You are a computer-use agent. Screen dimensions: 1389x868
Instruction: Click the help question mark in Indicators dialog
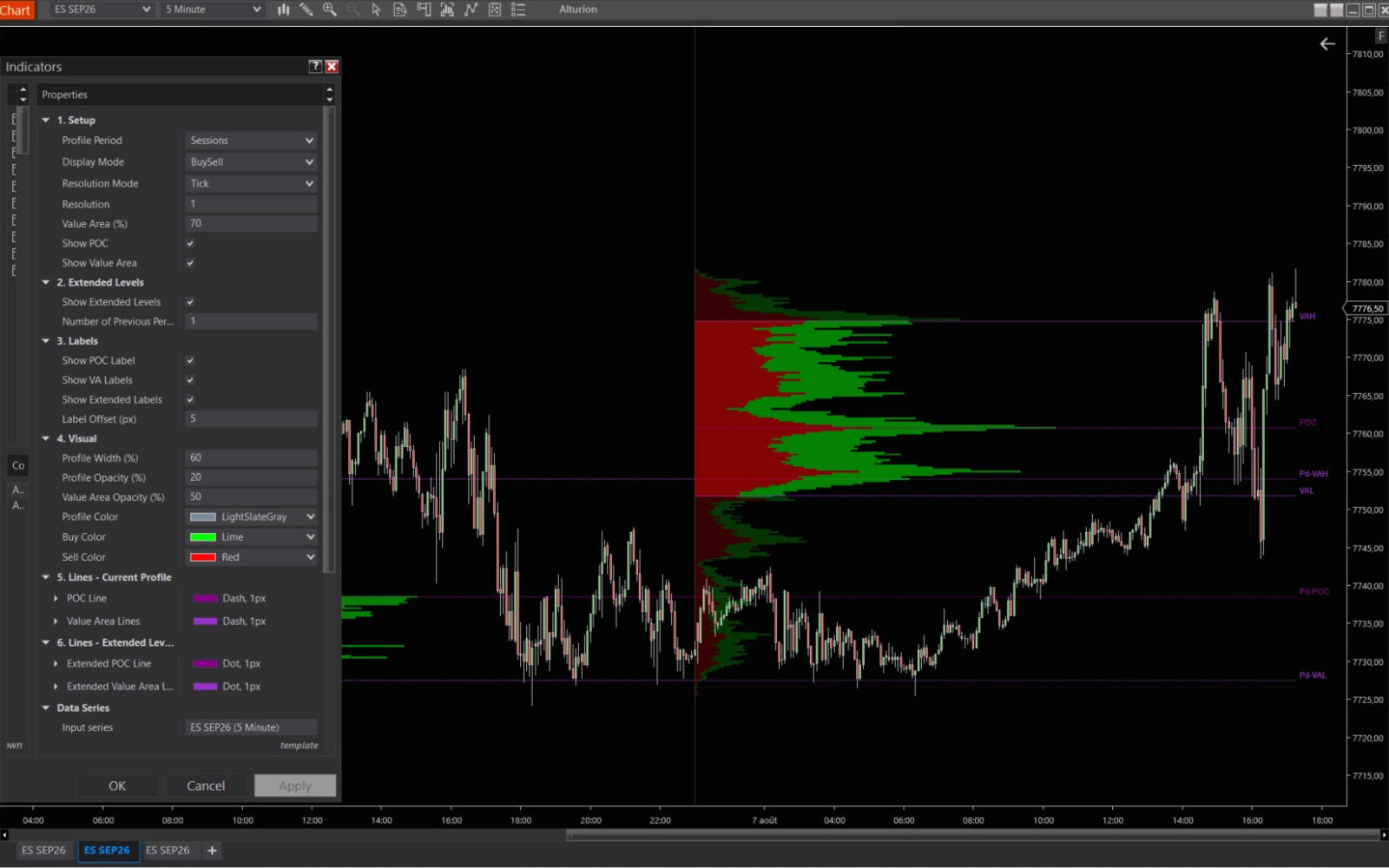pos(315,66)
